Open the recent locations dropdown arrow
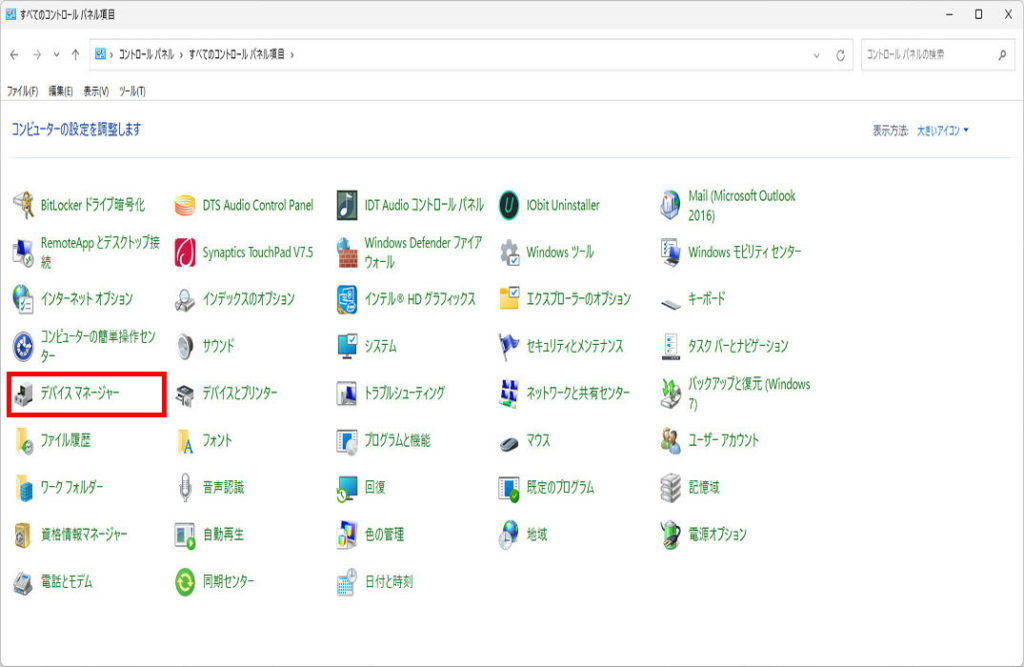 click(x=56, y=55)
